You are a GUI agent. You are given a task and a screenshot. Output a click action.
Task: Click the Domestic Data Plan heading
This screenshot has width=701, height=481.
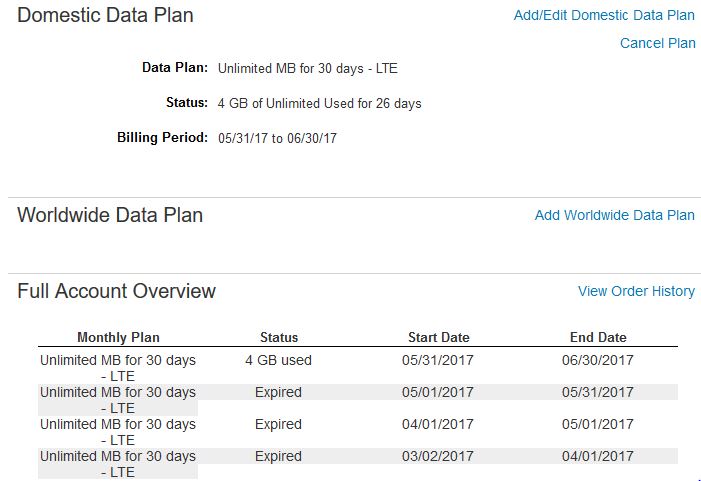click(x=105, y=15)
